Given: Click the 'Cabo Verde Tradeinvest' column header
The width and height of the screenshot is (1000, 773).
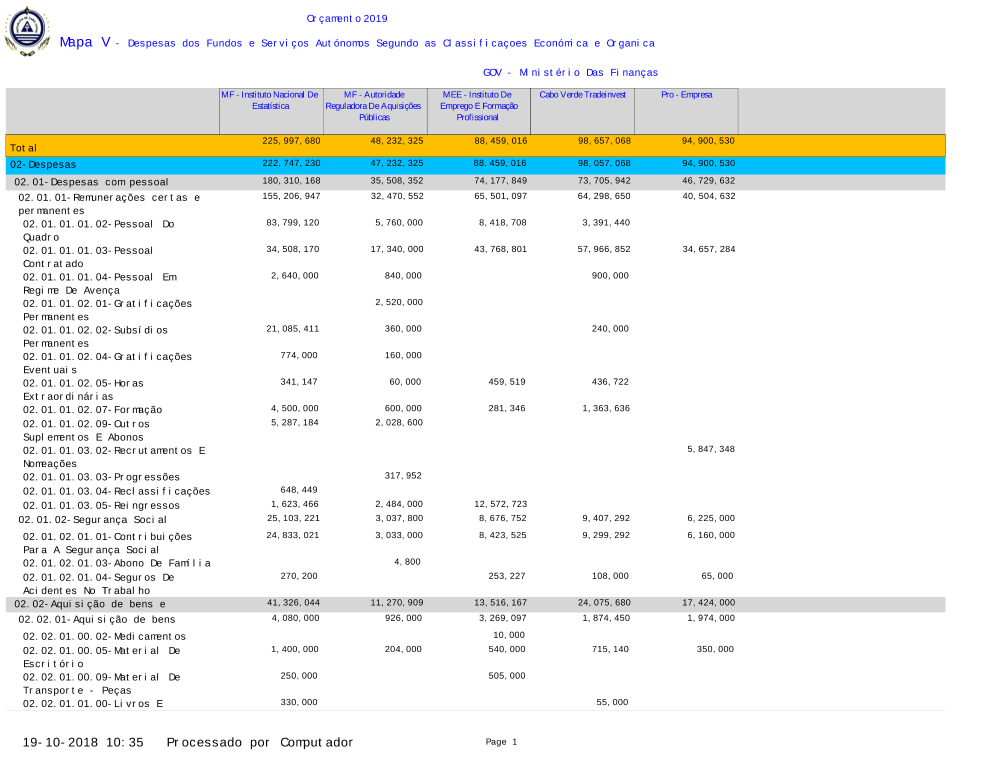Looking at the screenshot, I should pyautogui.click(x=583, y=94).
